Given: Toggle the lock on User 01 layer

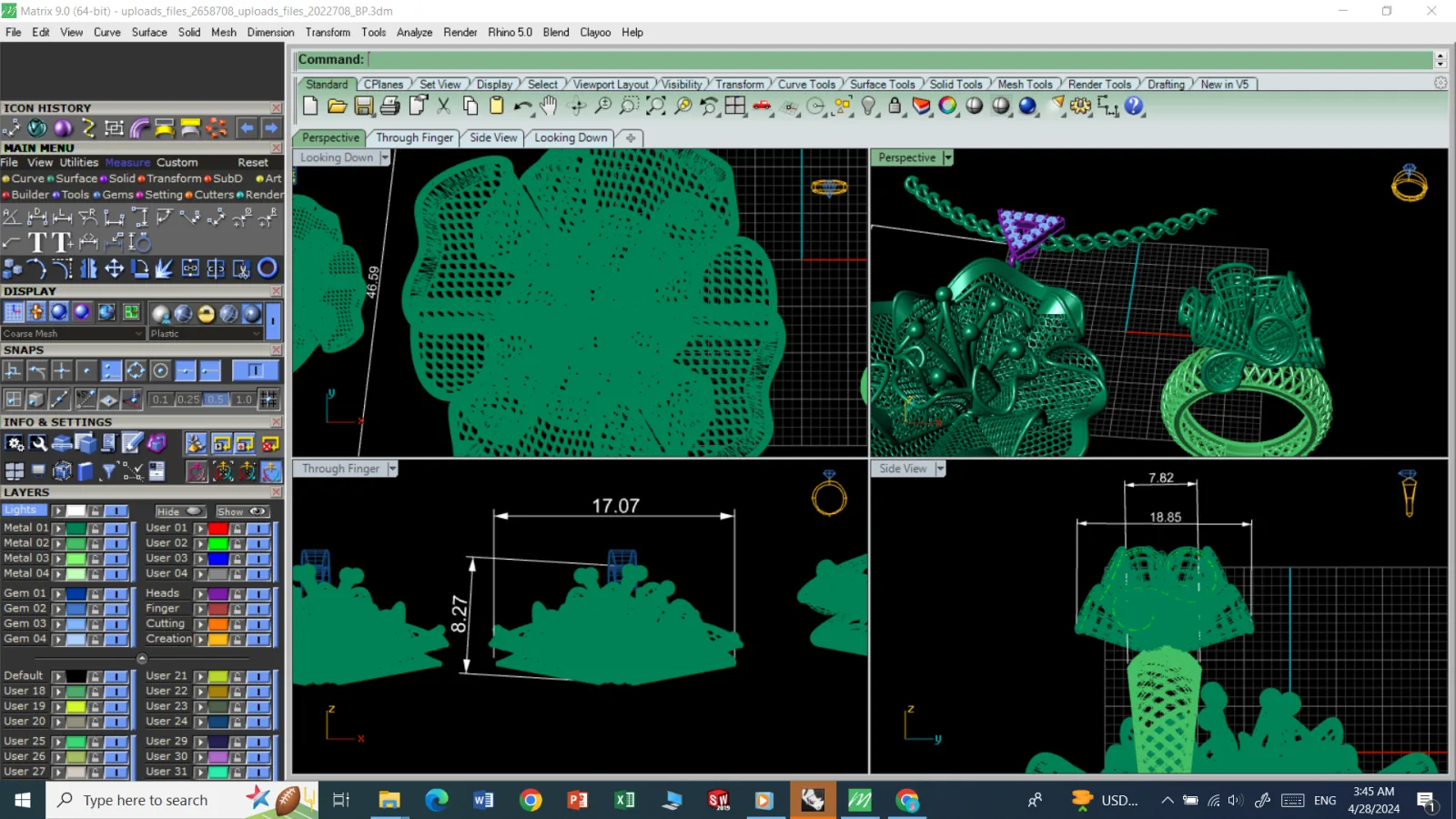Looking at the screenshot, I should point(238,528).
